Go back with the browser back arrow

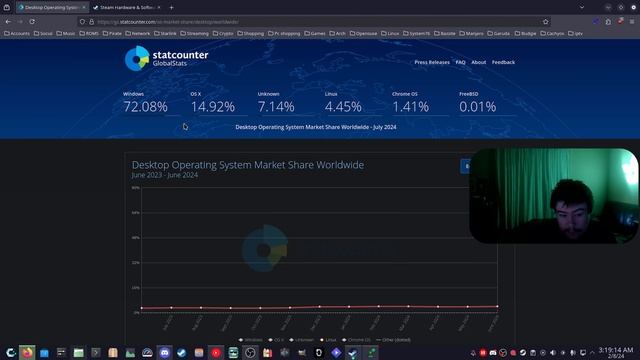point(8,22)
